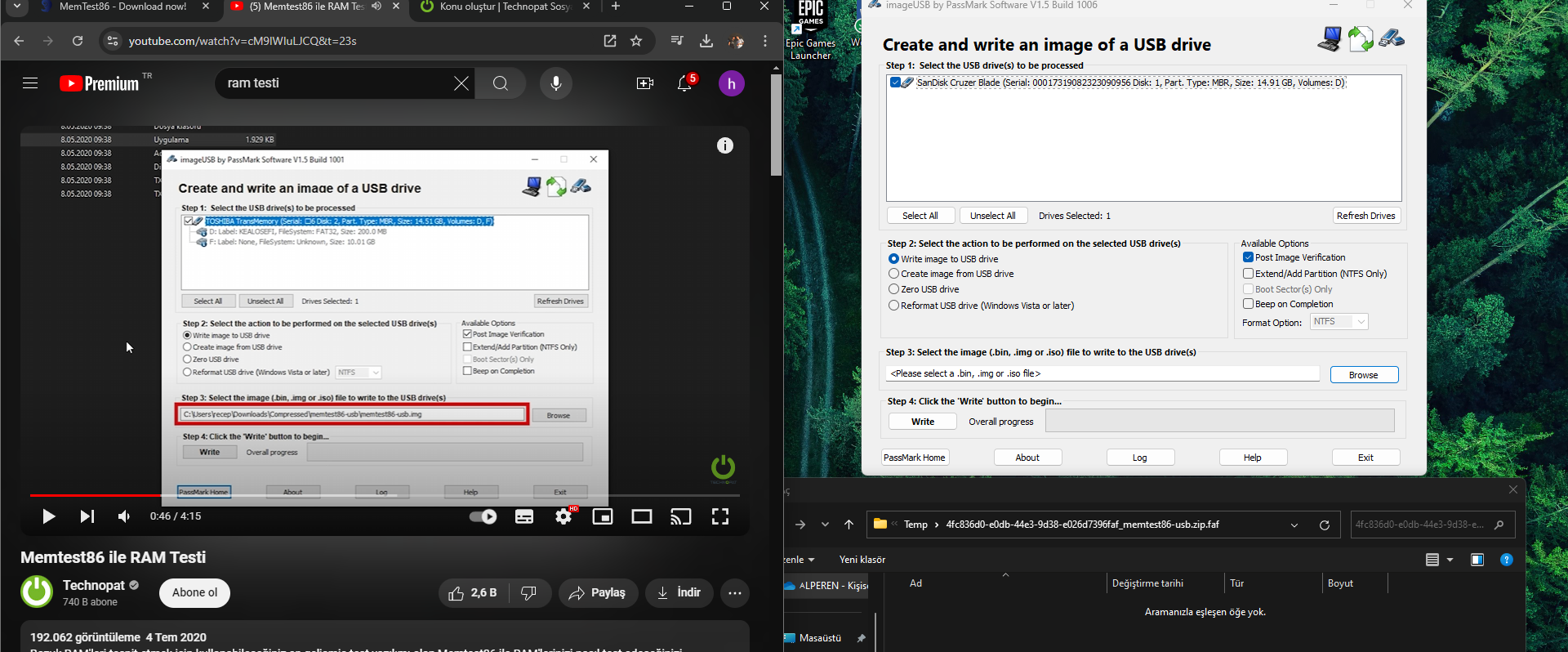Cast video to a TV
This screenshot has width=1568, height=652.
click(x=681, y=516)
